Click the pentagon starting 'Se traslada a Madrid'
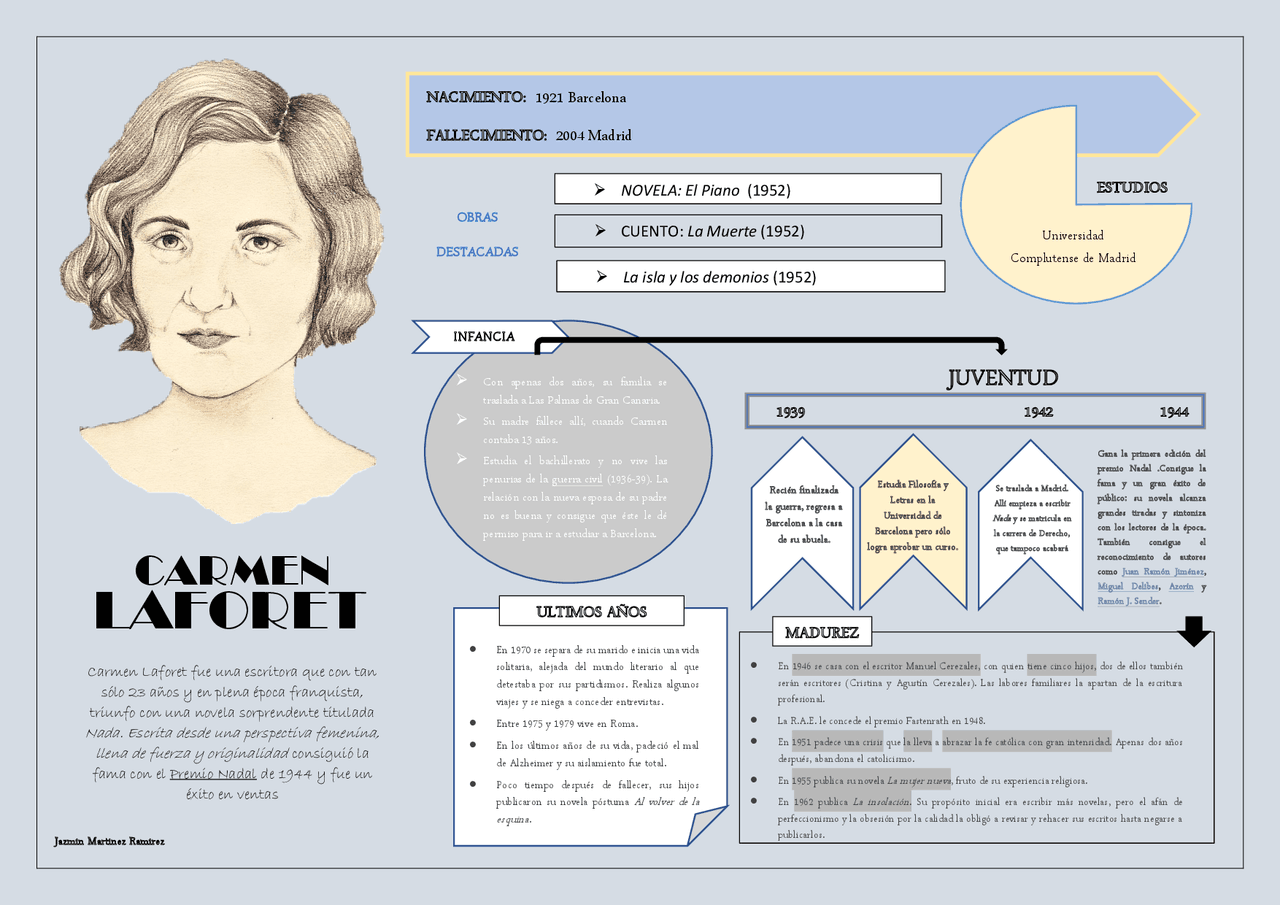Screen dimensions: 1280x905 (1031, 523)
